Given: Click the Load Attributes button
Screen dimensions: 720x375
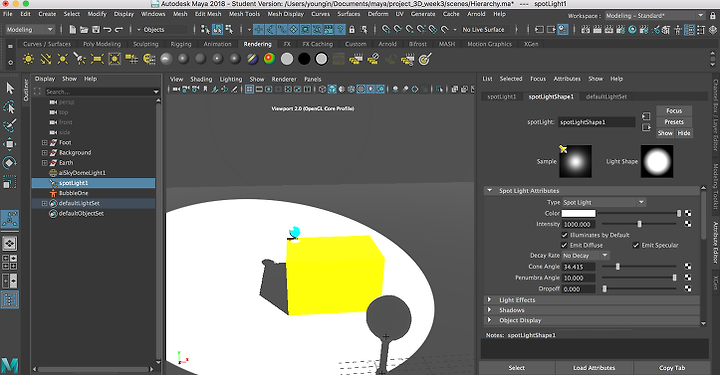Looking at the screenshot, I should pyautogui.click(x=594, y=368).
